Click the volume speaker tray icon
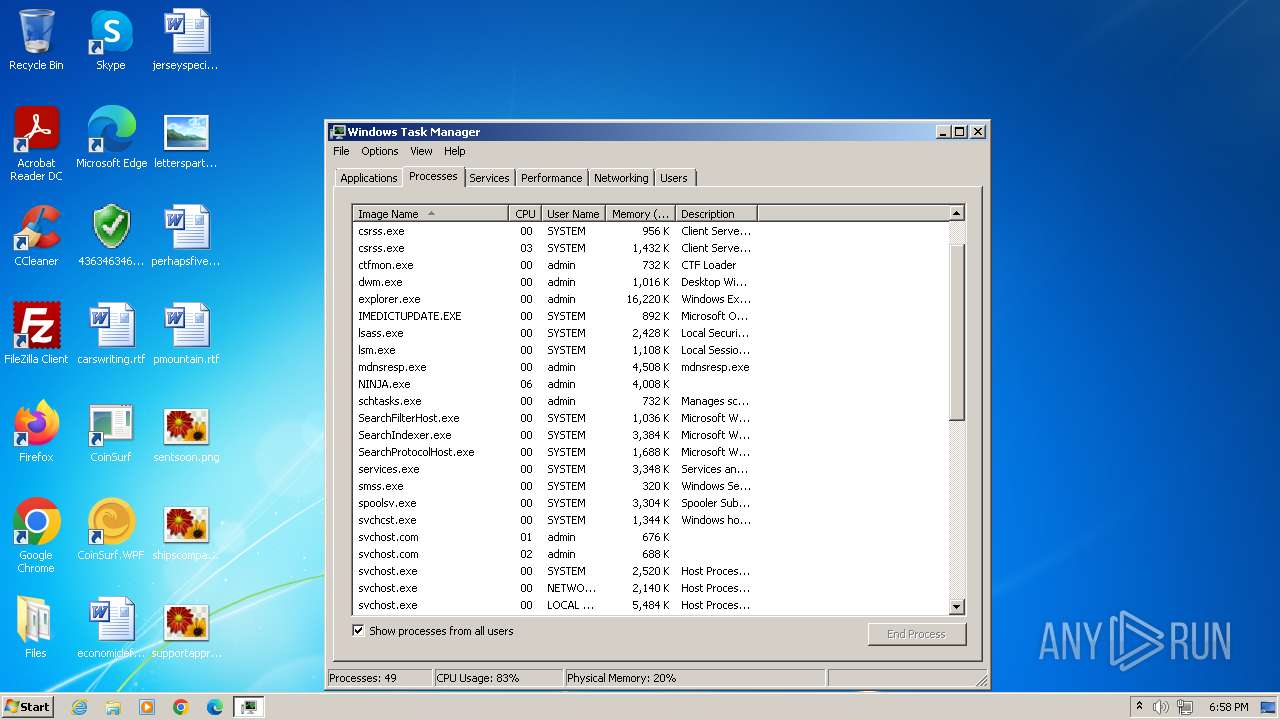1280x720 pixels. pyautogui.click(x=1161, y=707)
